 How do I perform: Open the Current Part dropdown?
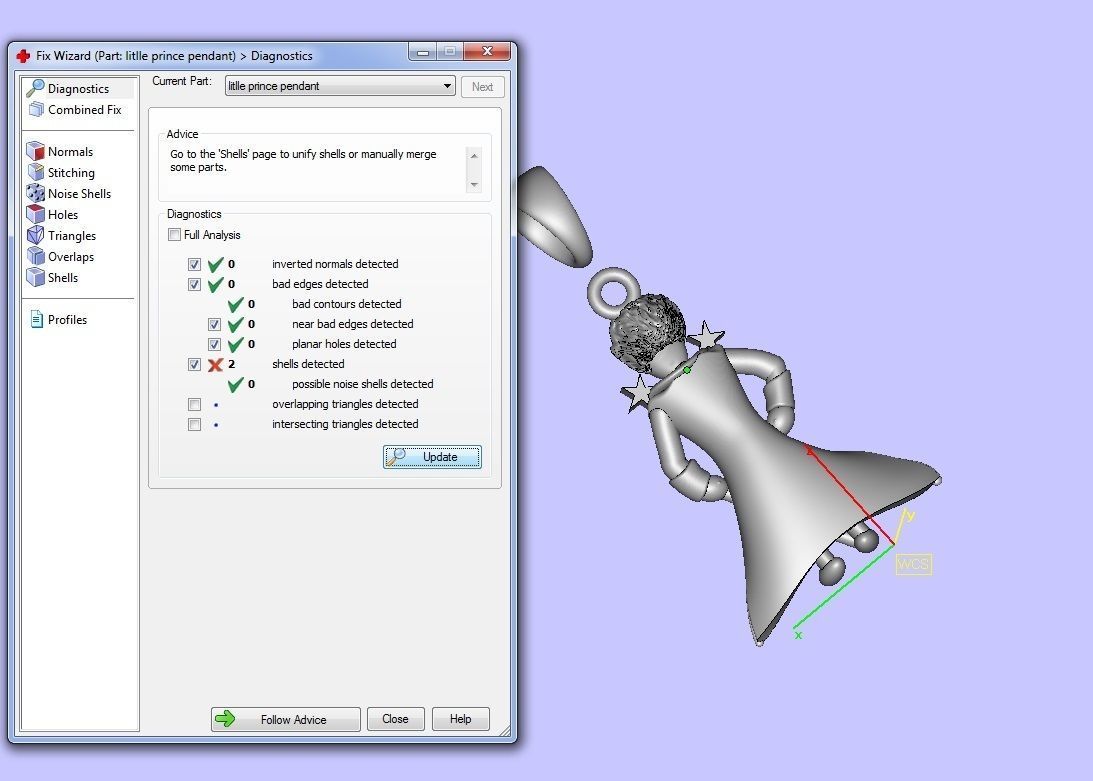tap(340, 86)
